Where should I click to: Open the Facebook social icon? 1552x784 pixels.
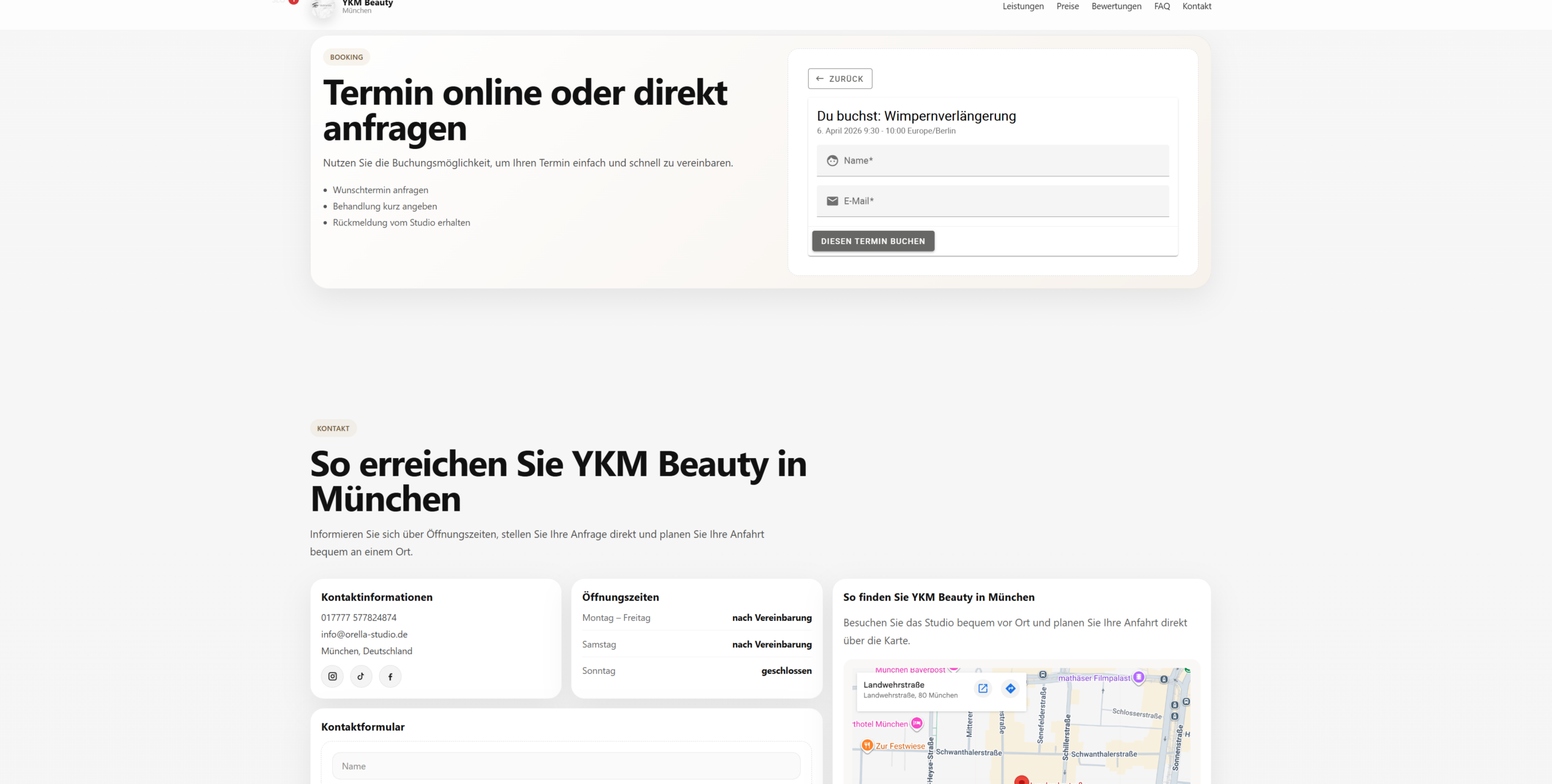390,676
